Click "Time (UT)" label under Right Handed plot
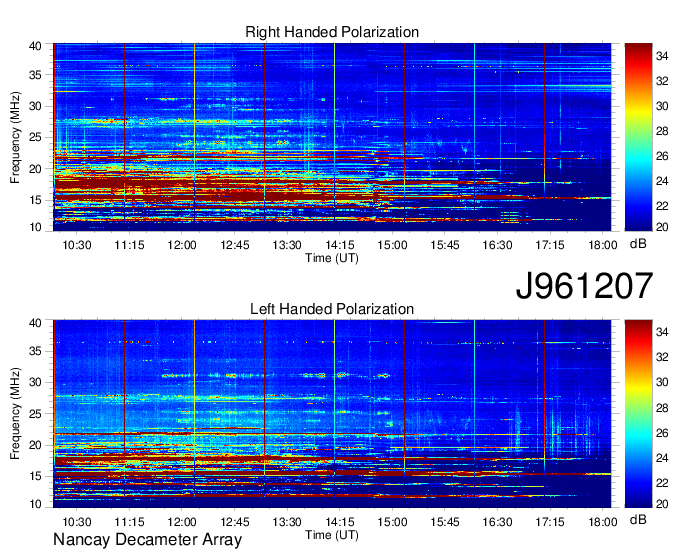Viewport: 680px width, 552px height. [332, 258]
